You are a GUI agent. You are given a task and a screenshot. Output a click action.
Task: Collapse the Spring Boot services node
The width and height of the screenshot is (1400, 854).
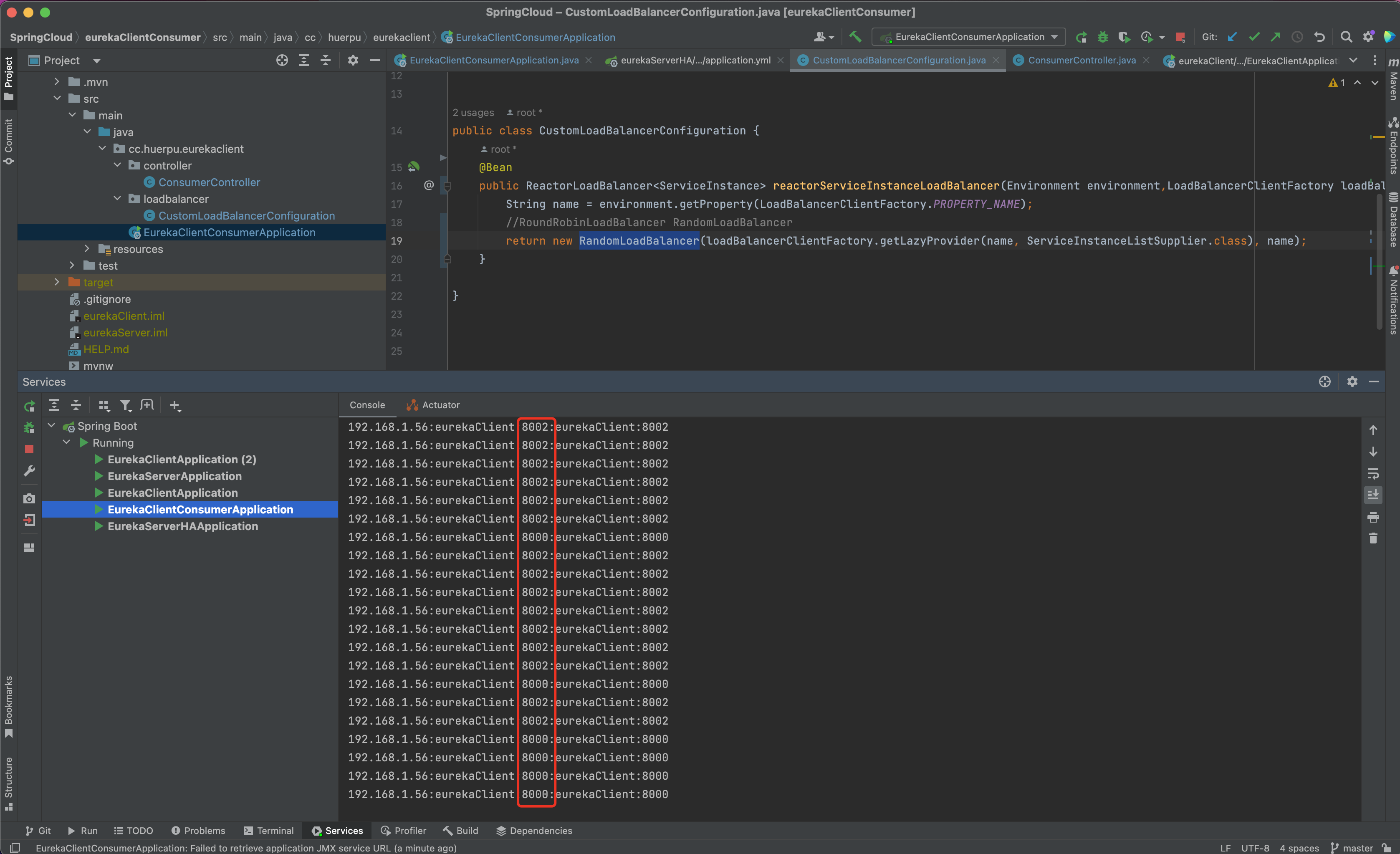pyautogui.click(x=51, y=426)
